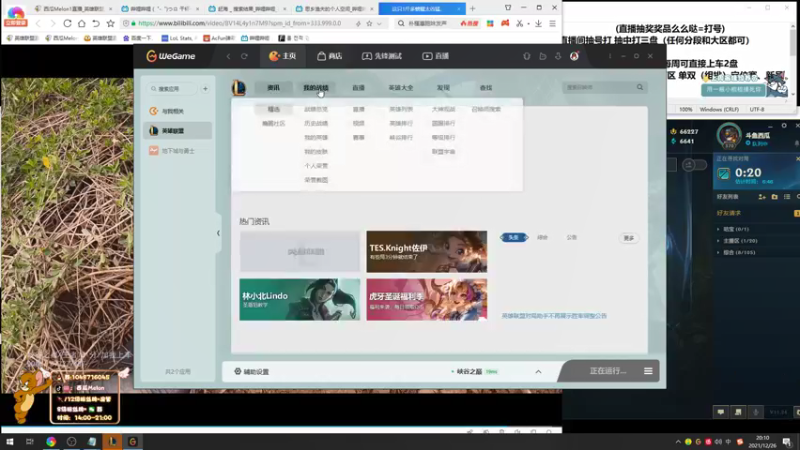Select 英雄联盟 in the WeGame sidebar
This screenshot has height=450, width=800.
[178, 131]
